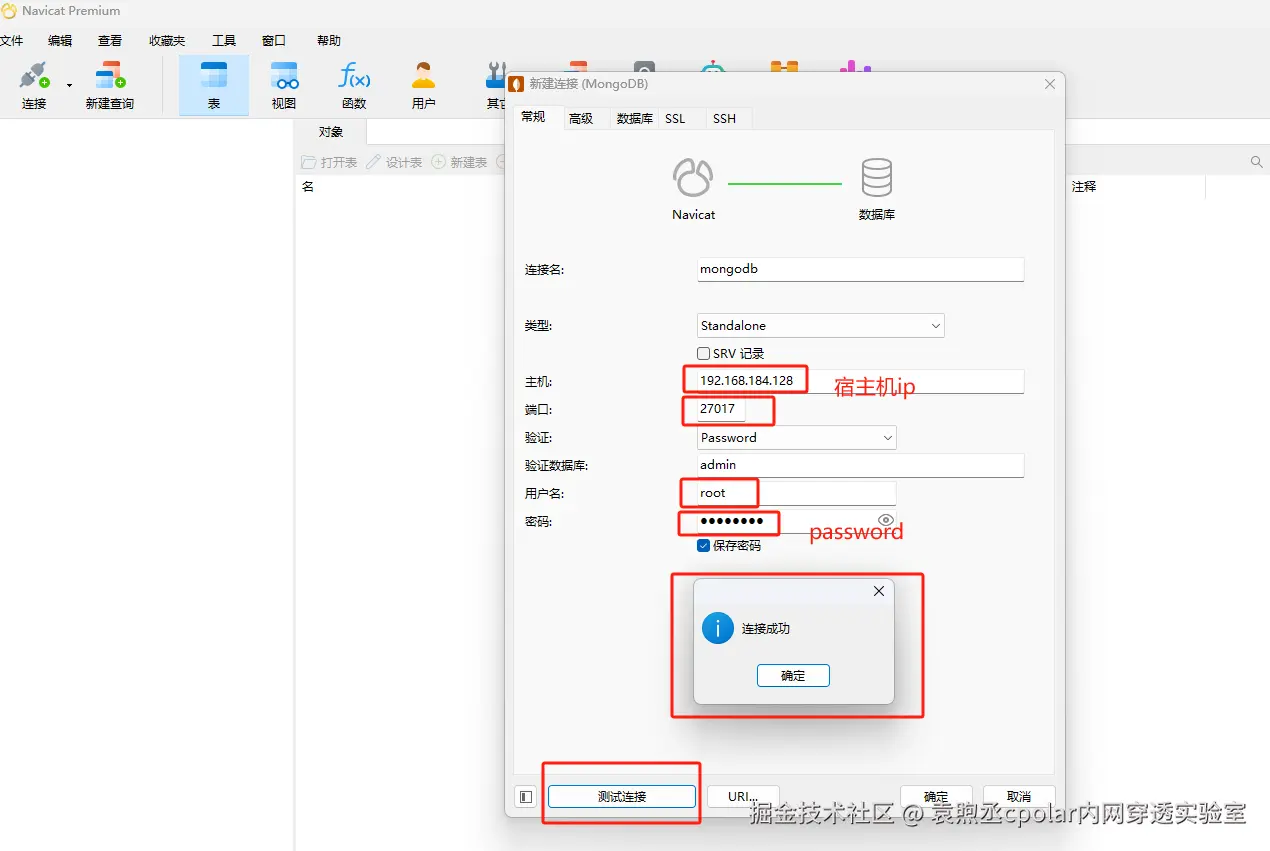Image resolution: width=1270 pixels, height=851 pixels.
Task: Click 确定 at the connection dialog bottom
Action: [x=936, y=797]
